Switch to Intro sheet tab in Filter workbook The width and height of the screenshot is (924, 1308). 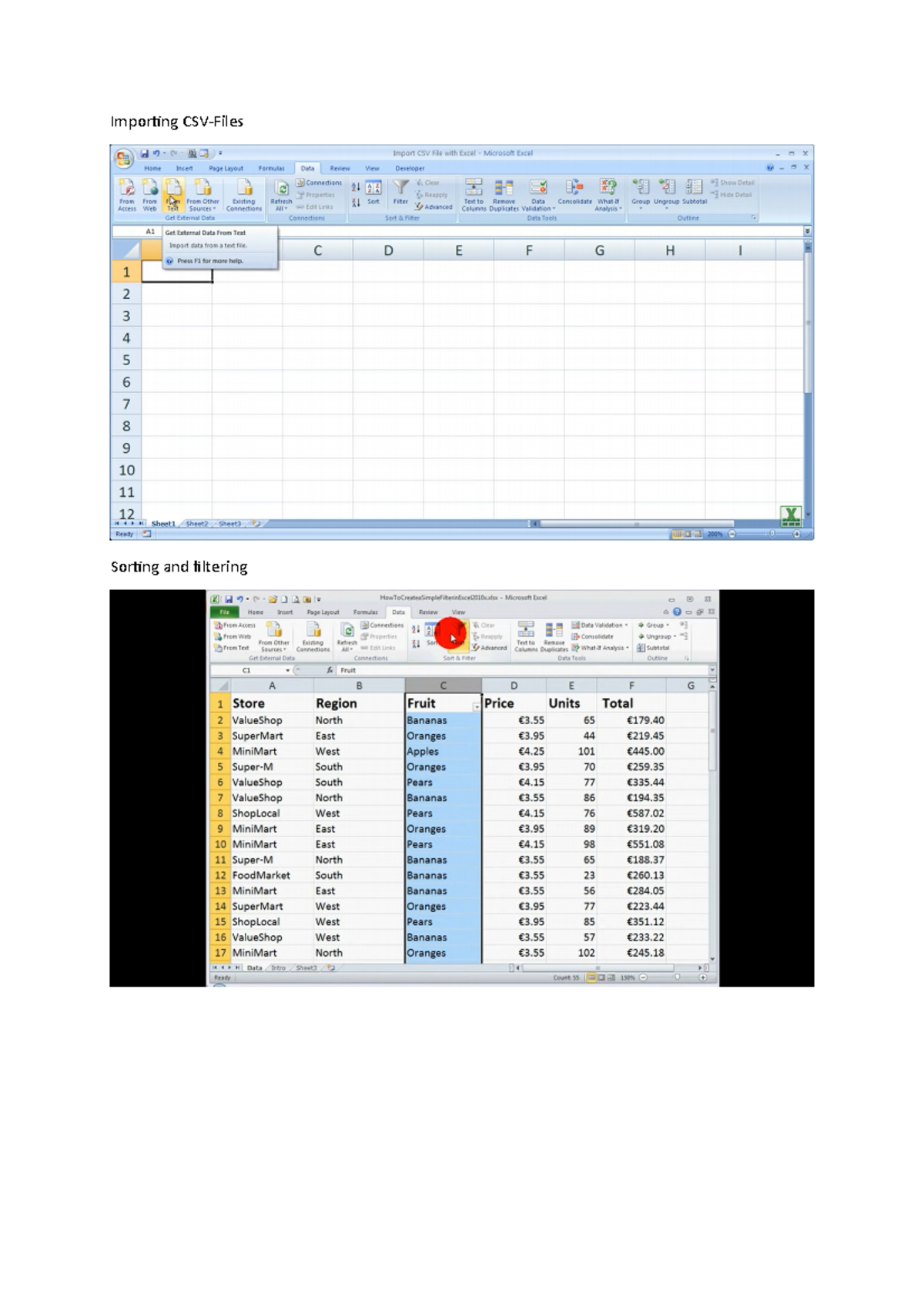click(278, 968)
